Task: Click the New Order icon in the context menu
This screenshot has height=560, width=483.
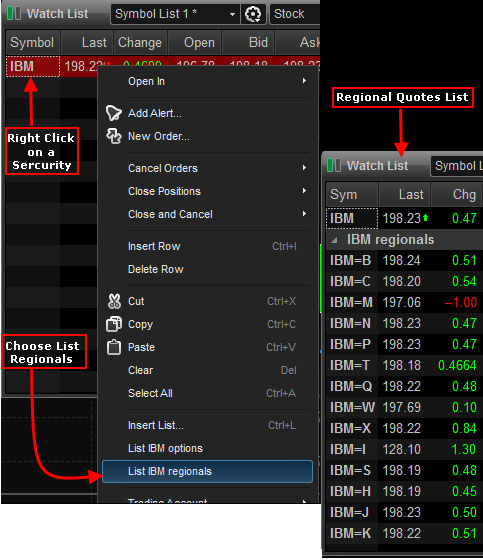Action: pyautogui.click(x=114, y=136)
